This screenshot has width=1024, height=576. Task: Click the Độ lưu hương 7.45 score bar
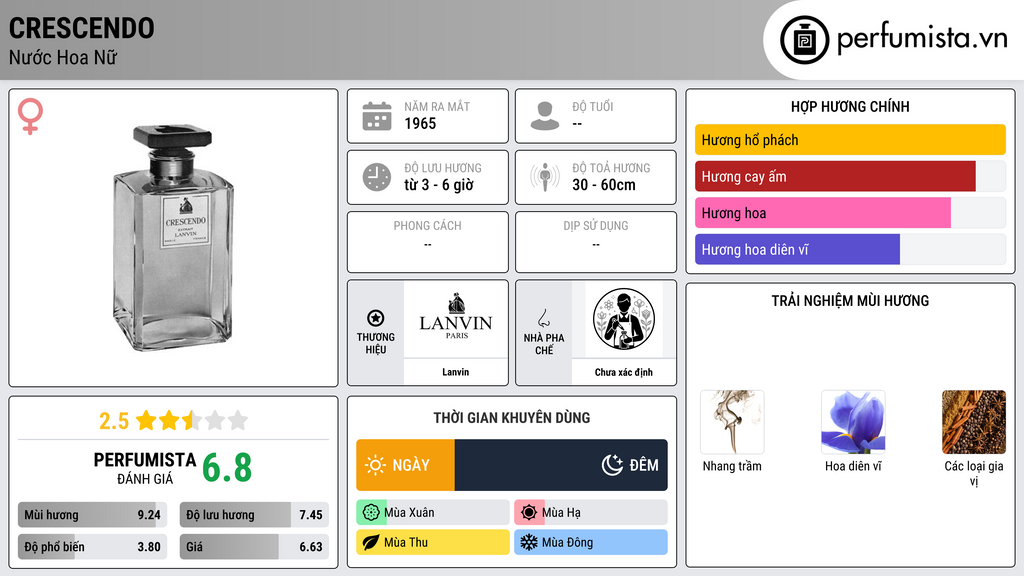point(254,515)
